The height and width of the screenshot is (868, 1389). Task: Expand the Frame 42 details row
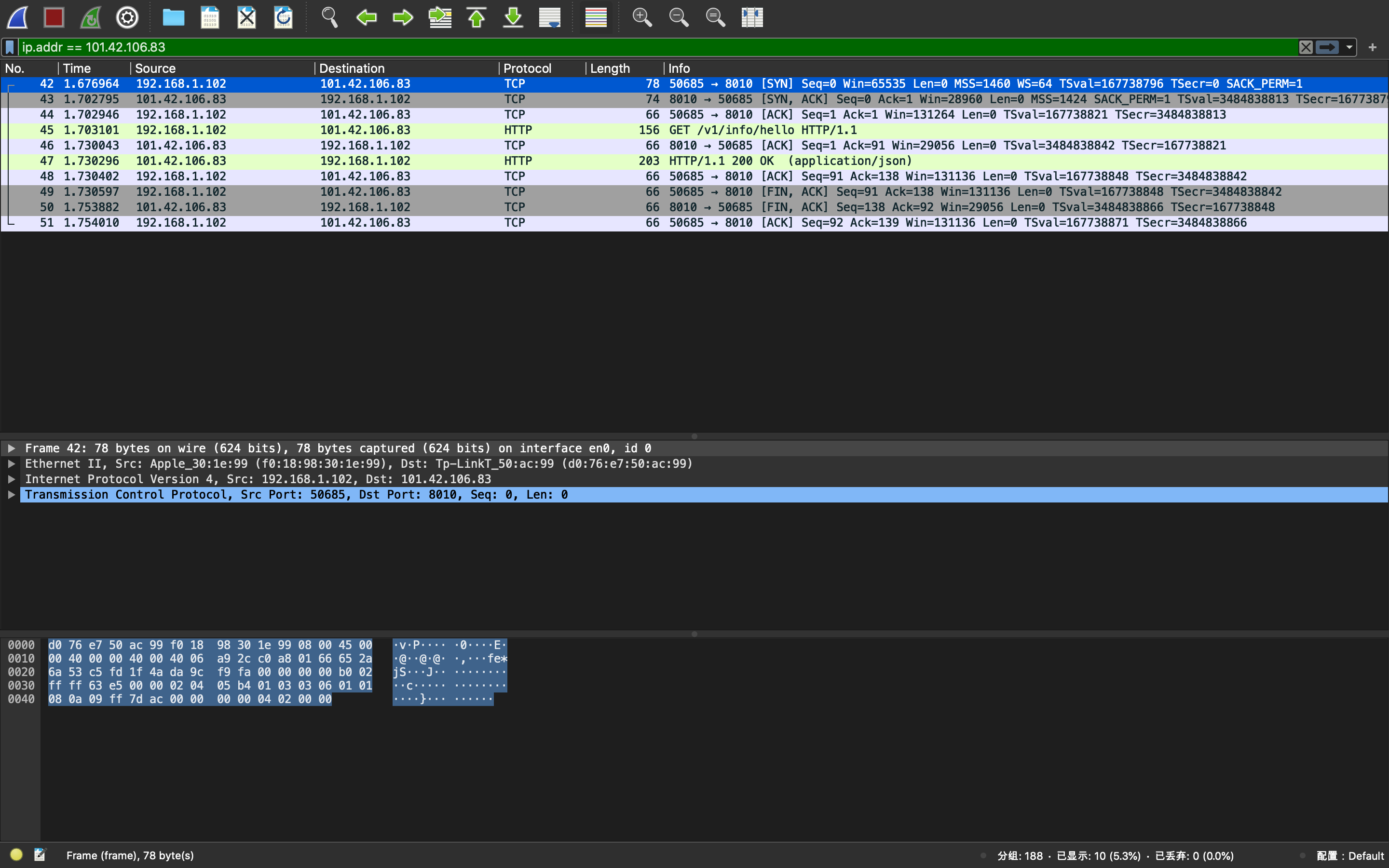coord(12,448)
